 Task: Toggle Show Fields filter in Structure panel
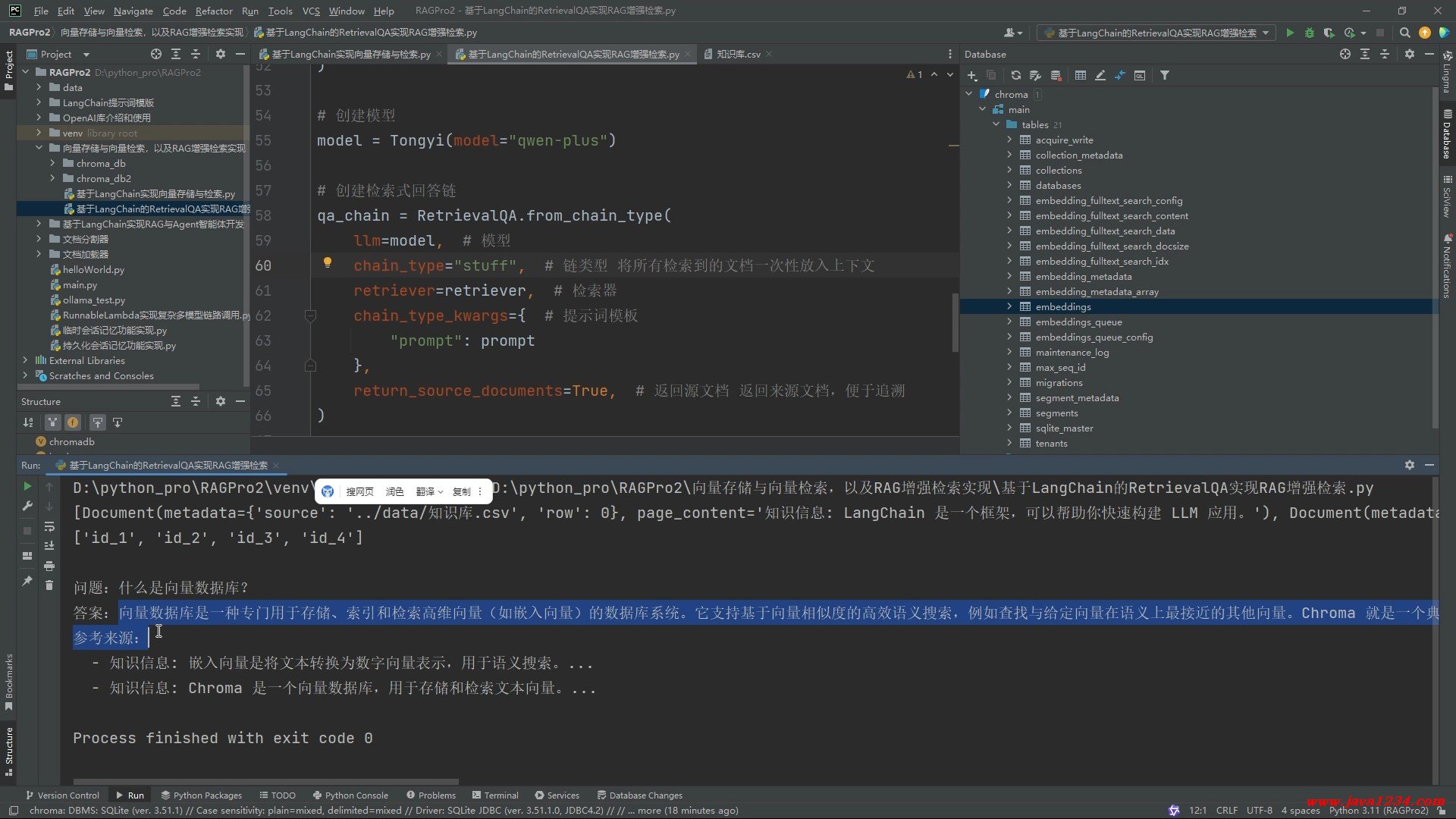[73, 422]
